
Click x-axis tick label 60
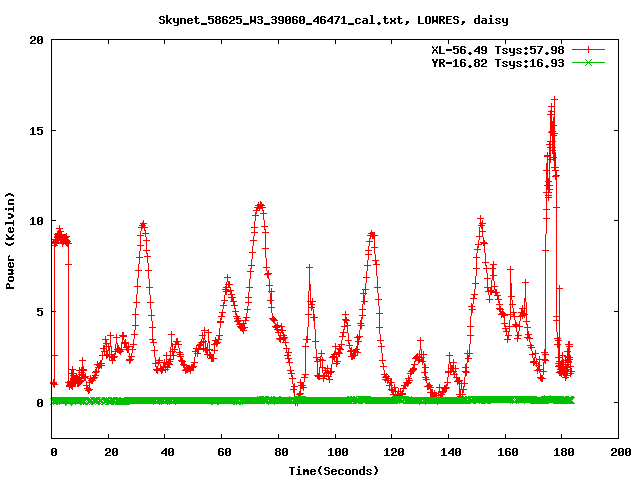click(224, 452)
